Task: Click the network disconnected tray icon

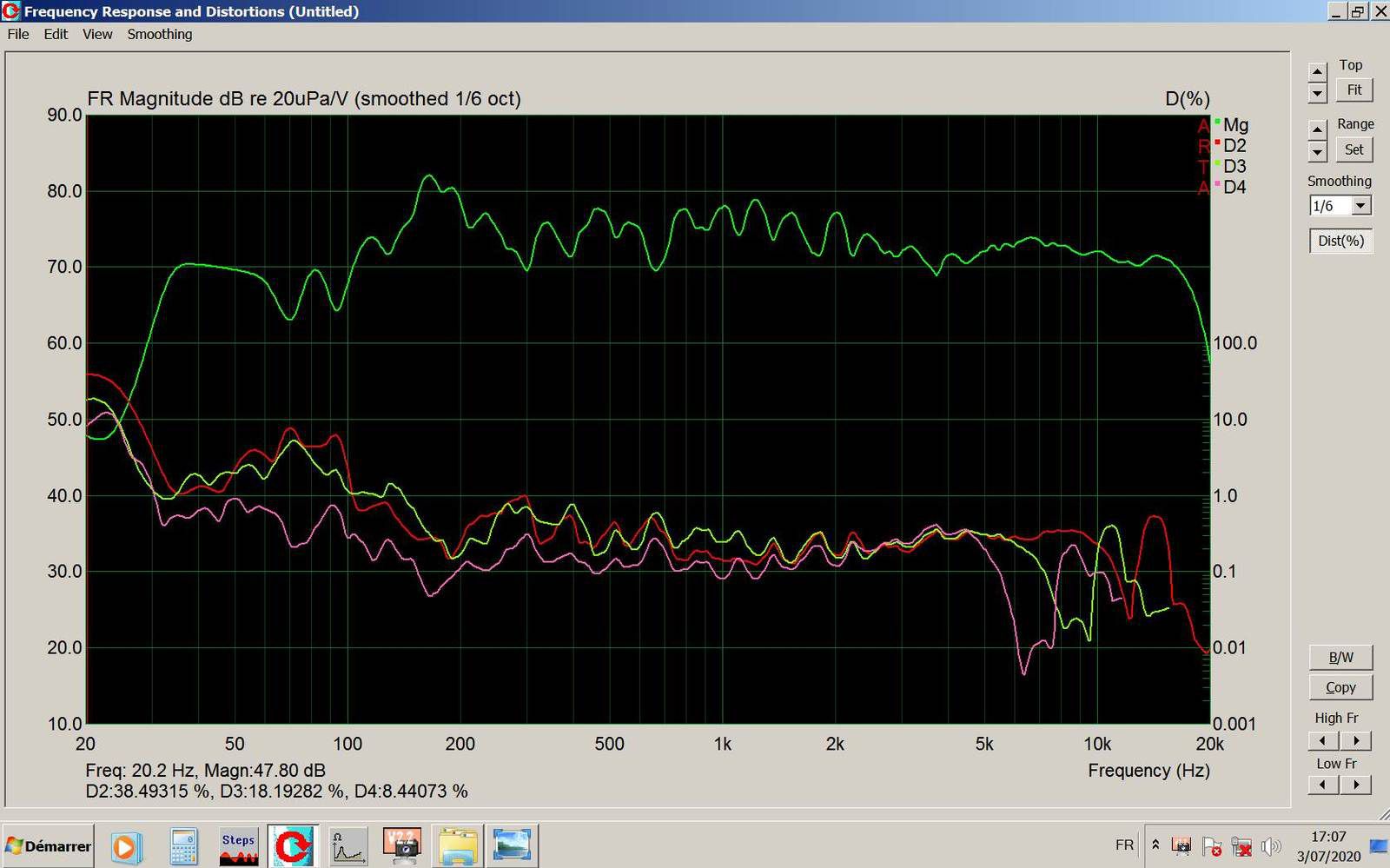Action: 1241,845
